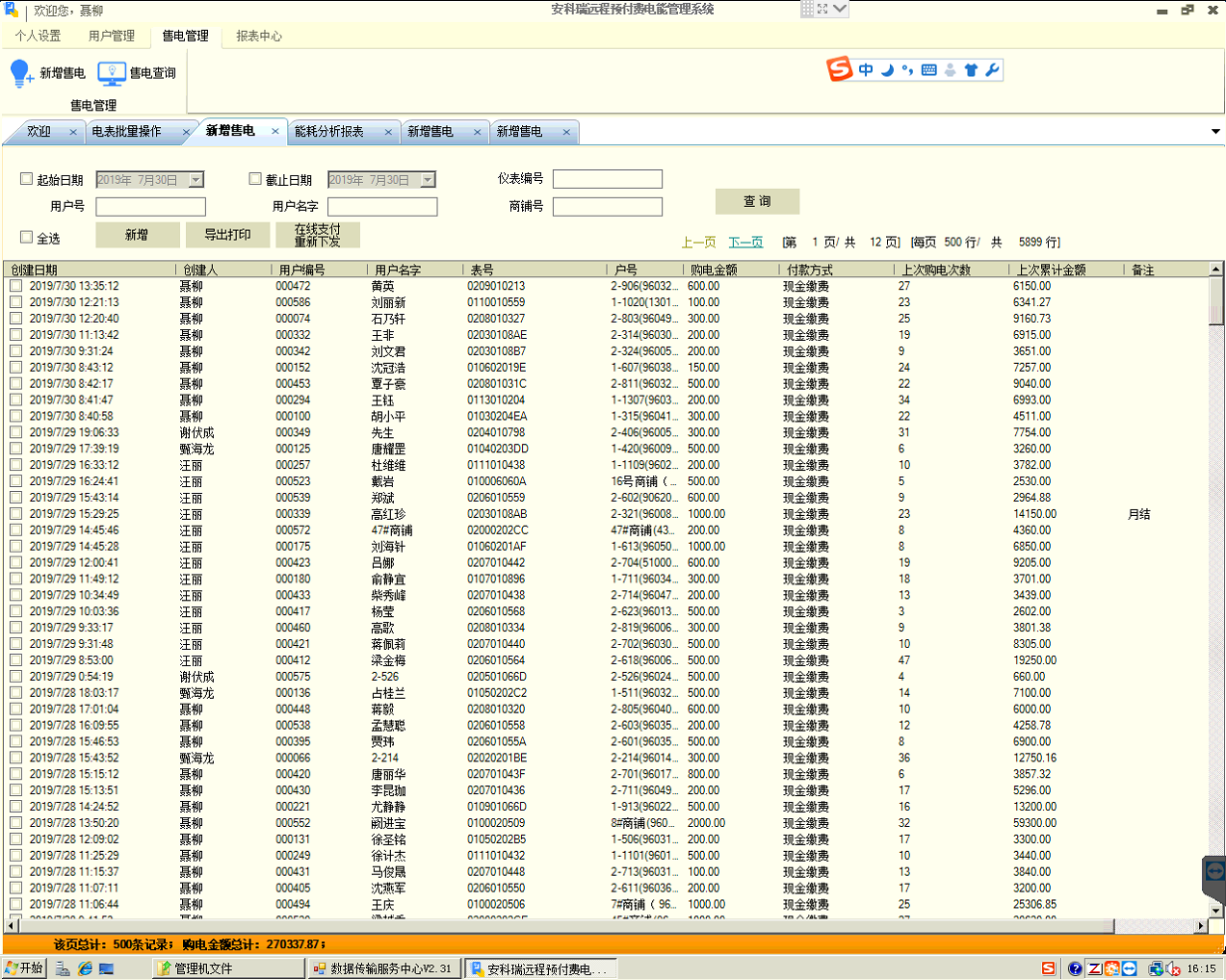This screenshot has width=1226, height=980.
Task: Enable the 截止日期 checkbox
Action: pos(255,179)
